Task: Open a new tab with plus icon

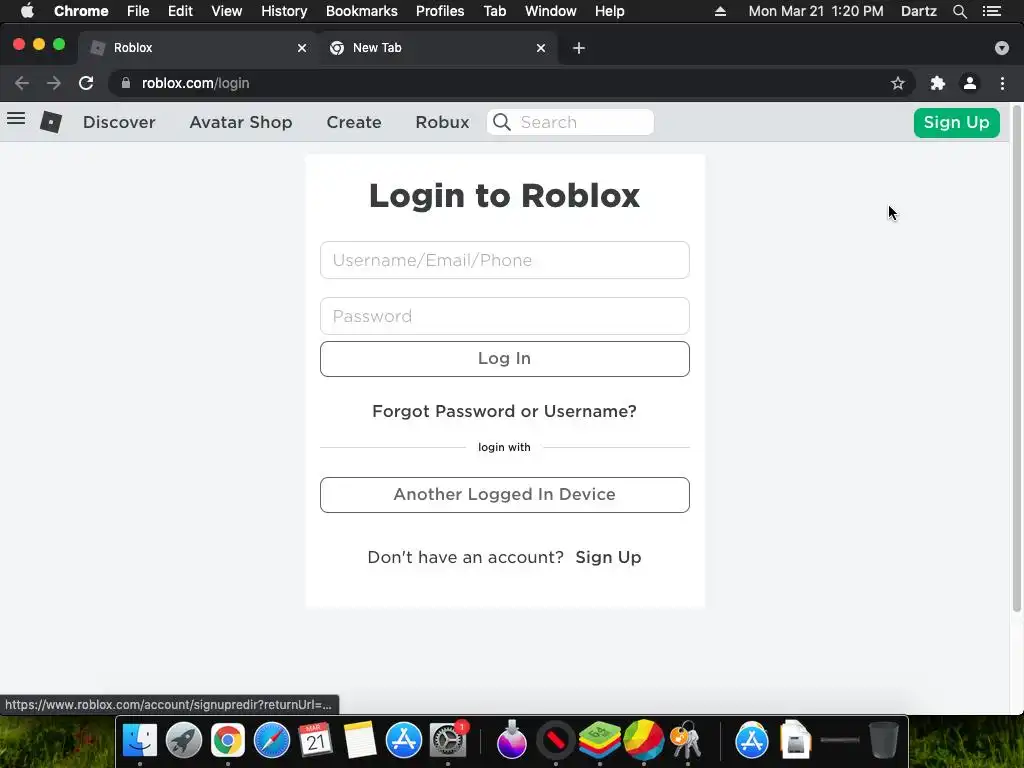Action: 579,48
